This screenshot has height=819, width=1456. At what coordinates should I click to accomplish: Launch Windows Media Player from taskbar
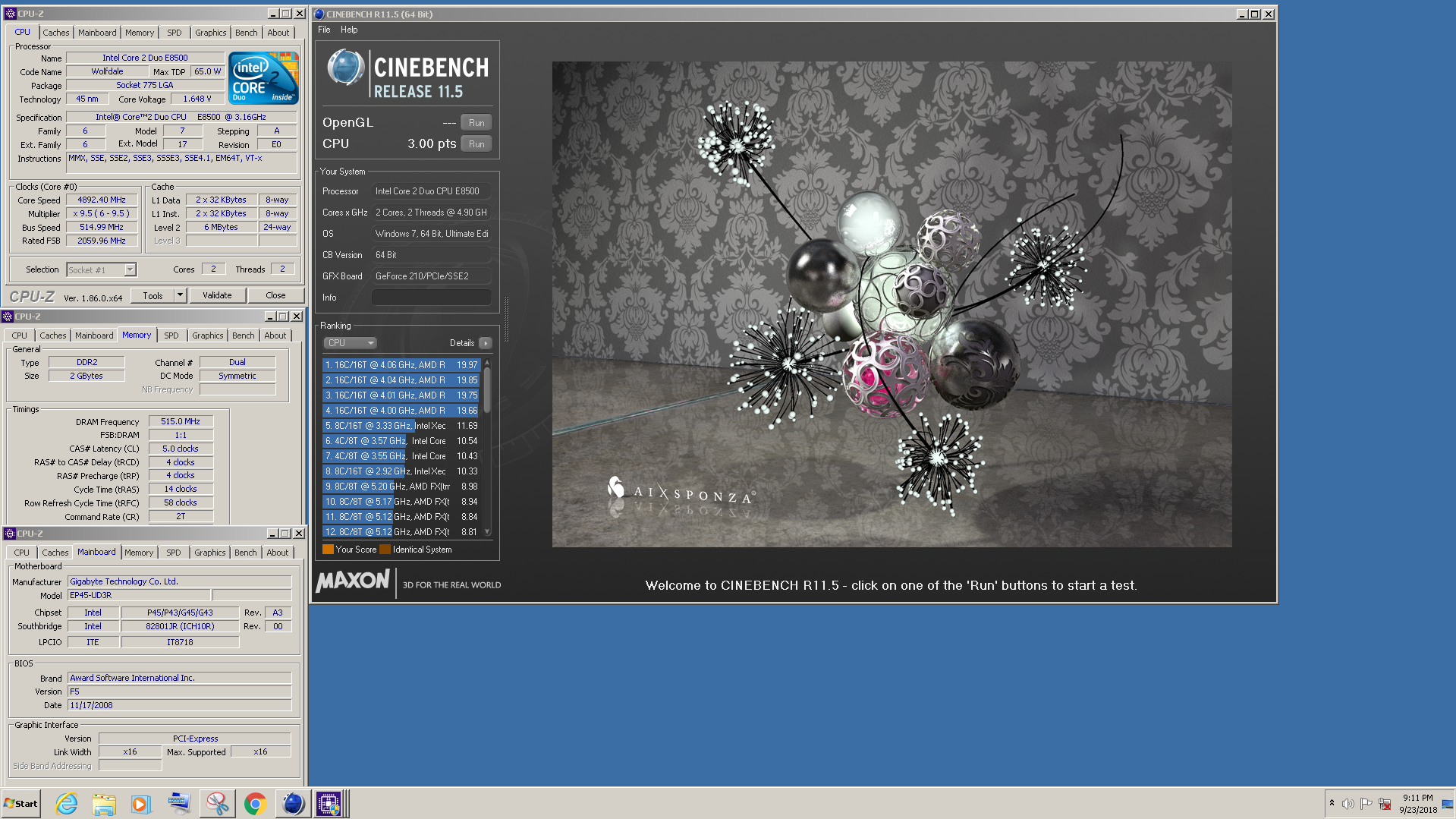click(x=141, y=803)
